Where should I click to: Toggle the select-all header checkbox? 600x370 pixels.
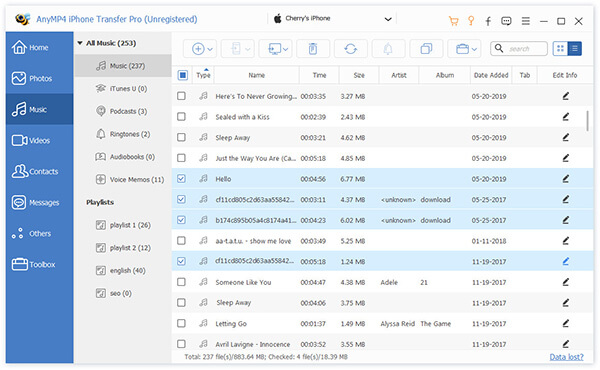[x=183, y=75]
